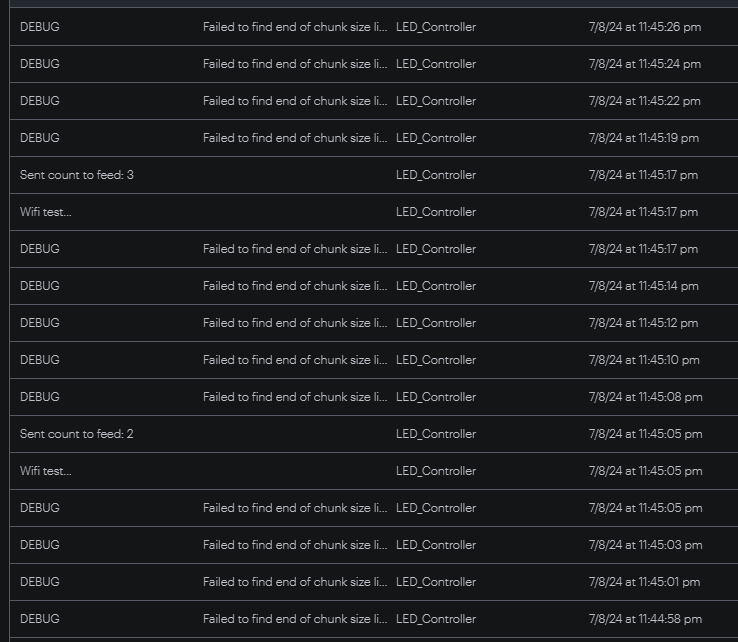The image size is (738, 642).
Task: Open the DEBUG row timestamped 11:45:24 pm
Action: tap(374, 64)
